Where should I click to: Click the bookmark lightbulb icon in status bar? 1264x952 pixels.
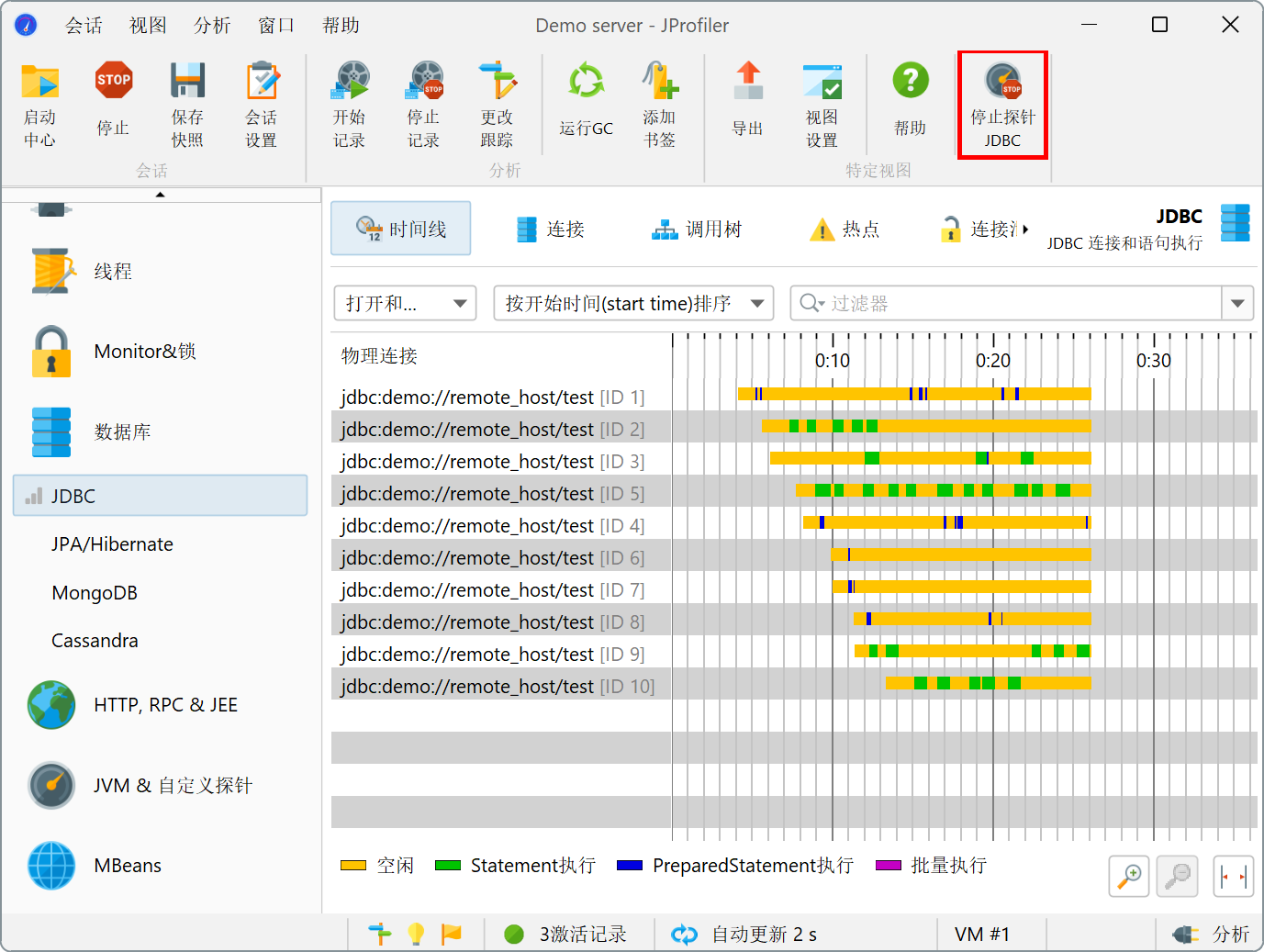pos(416,934)
